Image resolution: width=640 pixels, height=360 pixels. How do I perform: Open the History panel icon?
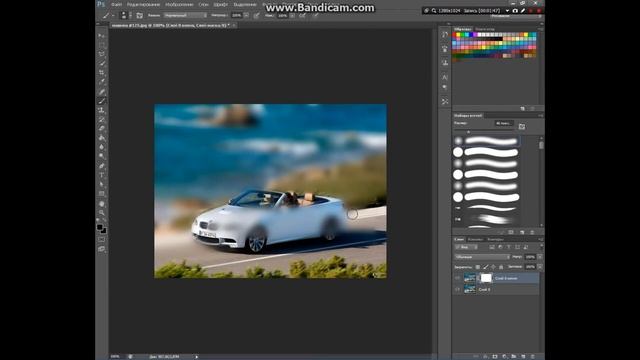tap(445, 35)
